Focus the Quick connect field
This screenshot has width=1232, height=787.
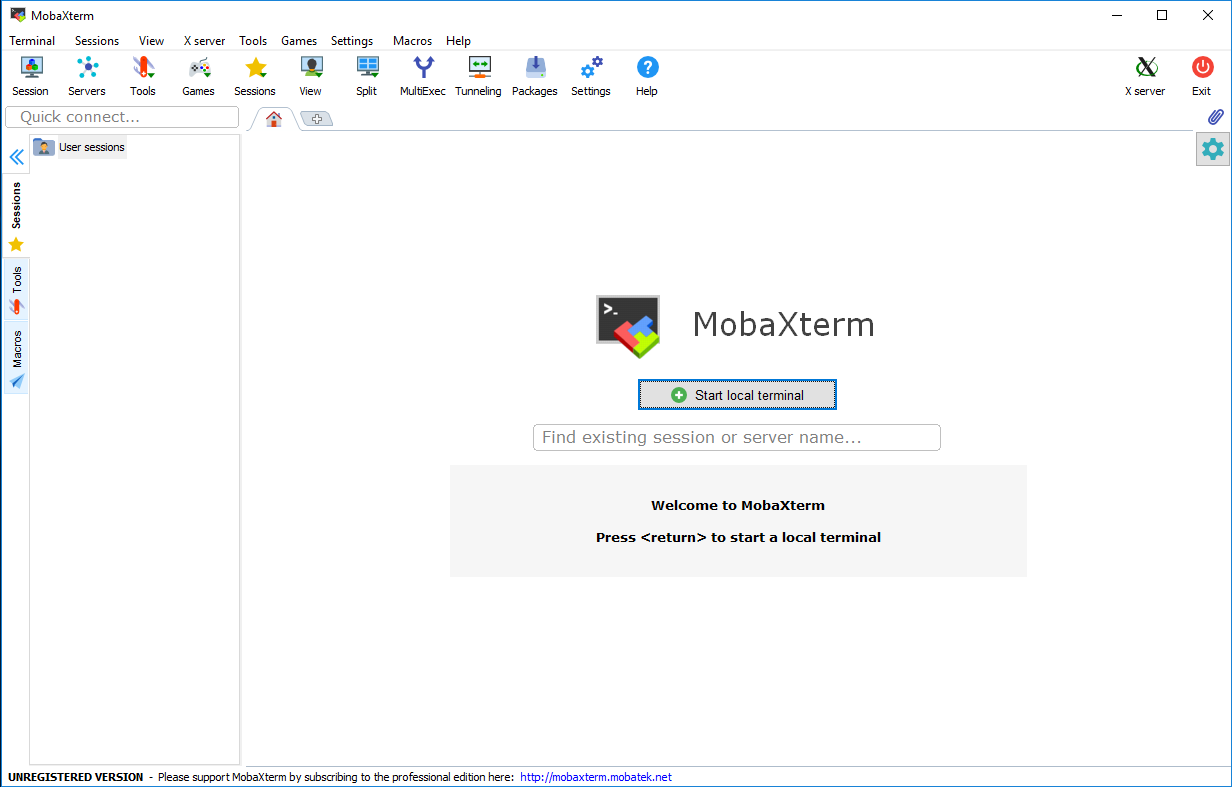click(x=122, y=117)
